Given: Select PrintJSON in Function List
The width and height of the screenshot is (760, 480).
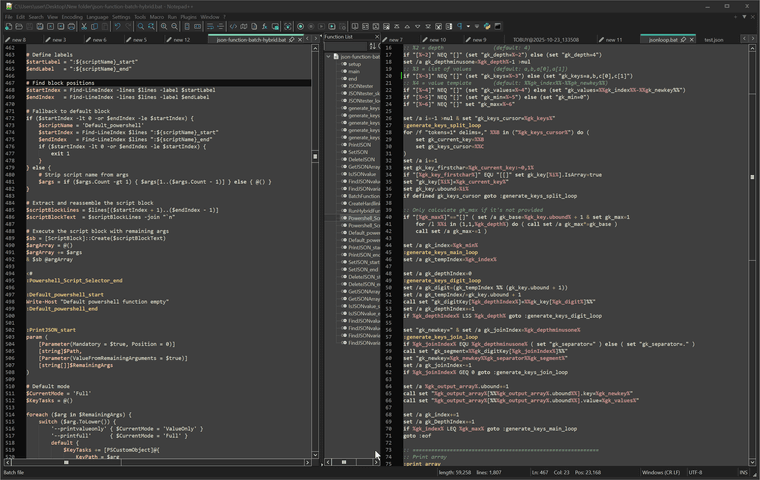Looking at the screenshot, I should tap(359, 144).
